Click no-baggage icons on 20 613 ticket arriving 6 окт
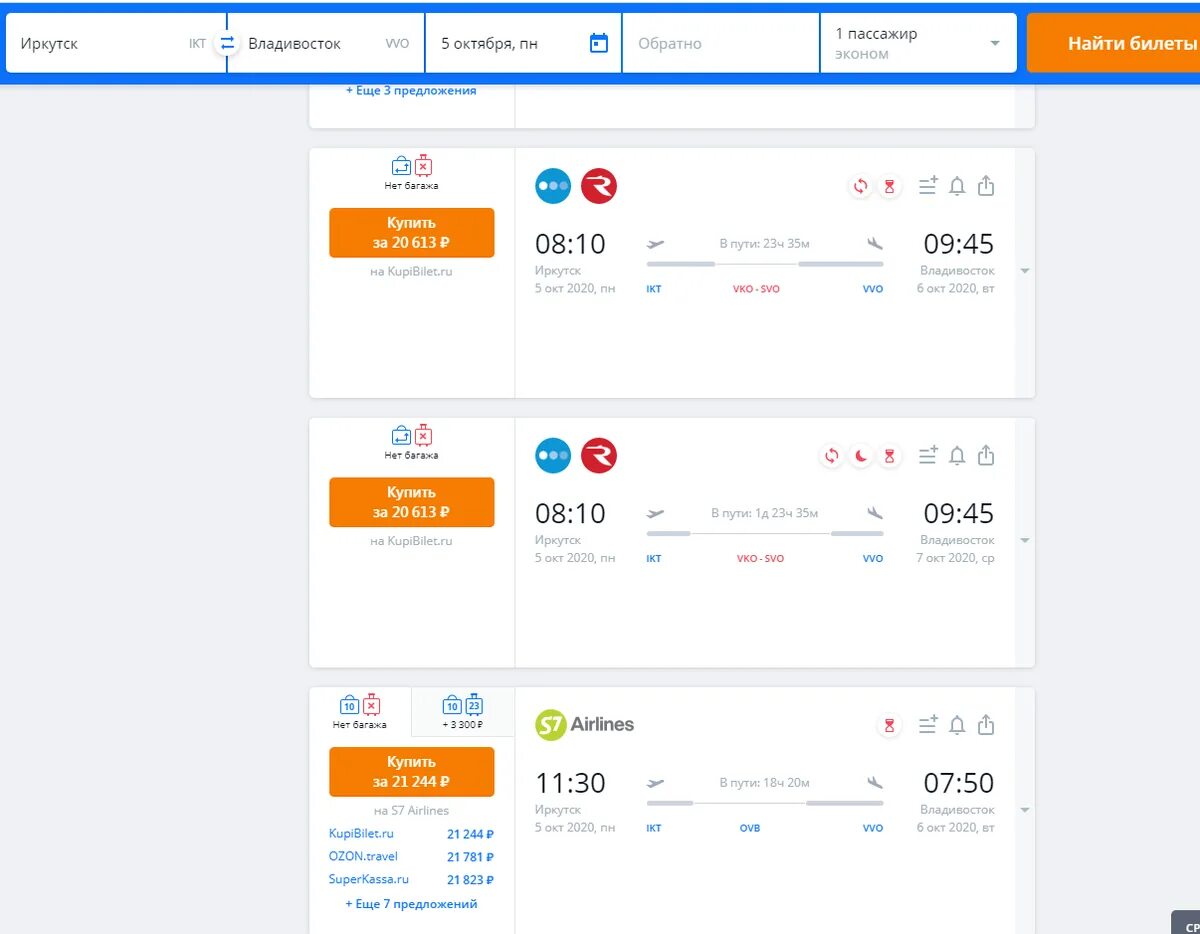1200x934 pixels. pyautogui.click(x=412, y=166)
